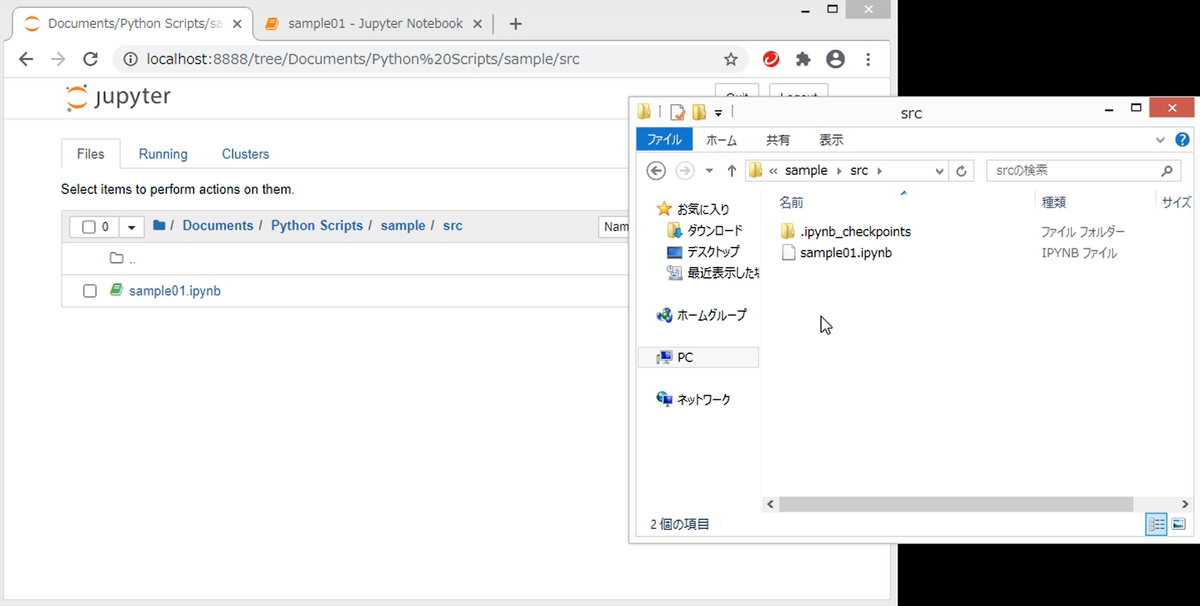Select the Files tab in Jupyter
The height and width of the screenshot is (606, 1200).
coord(91,154)
